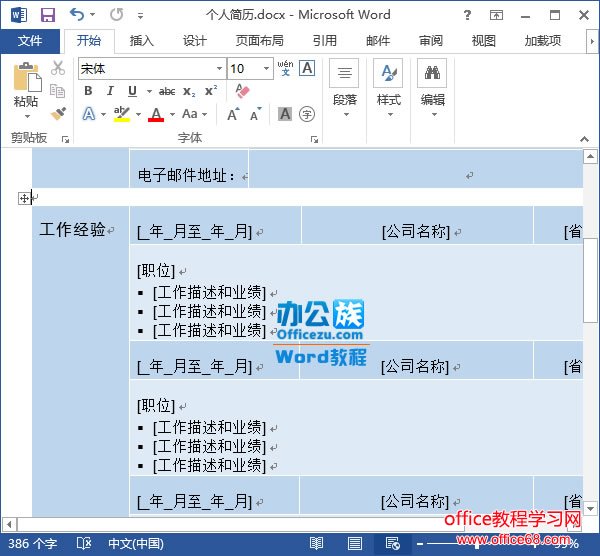Switch to the 视图 tab
600x556 pixels.
(x=483, y=41)
